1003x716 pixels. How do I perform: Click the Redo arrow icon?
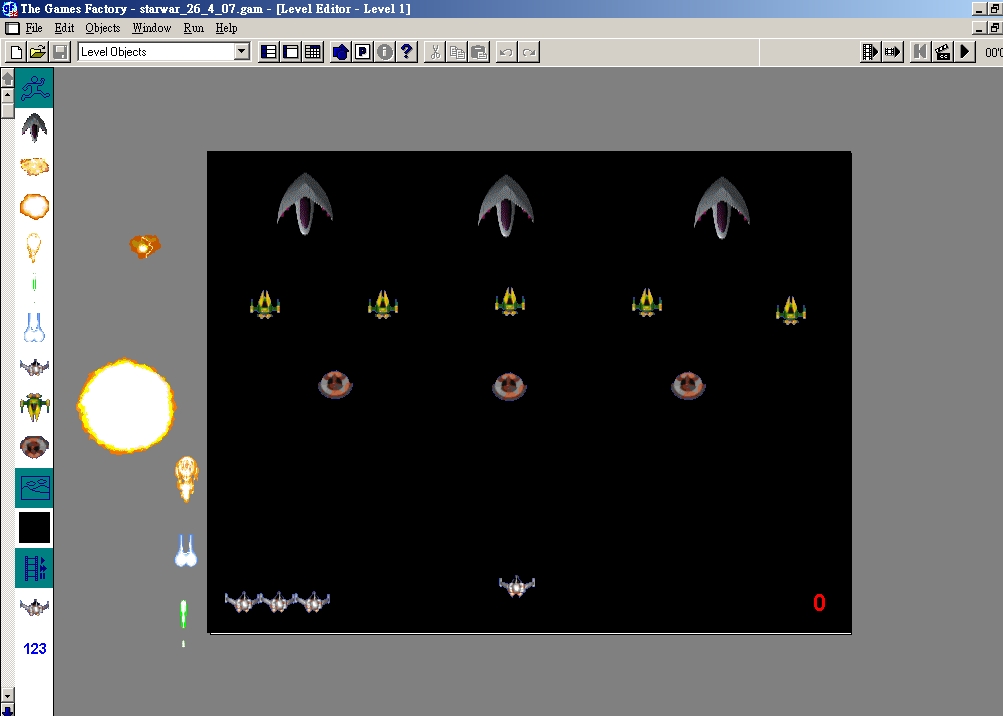tap(528, 52)
